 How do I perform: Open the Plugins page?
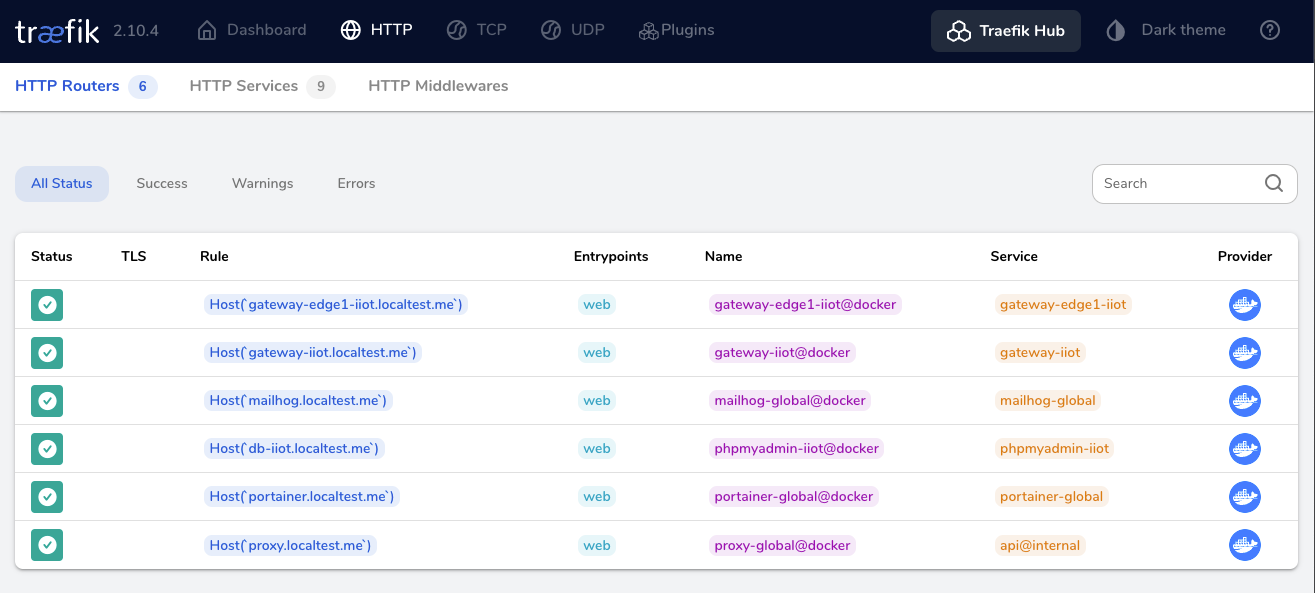tap(677, 30)
